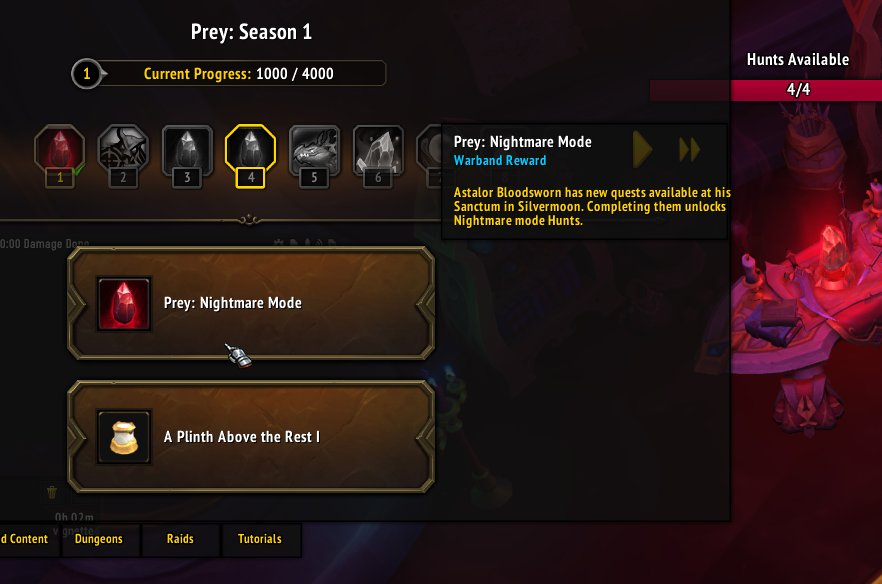Click the trash can icon at bottom left
Screen dimensions: 882x584
tap(52, 493)
